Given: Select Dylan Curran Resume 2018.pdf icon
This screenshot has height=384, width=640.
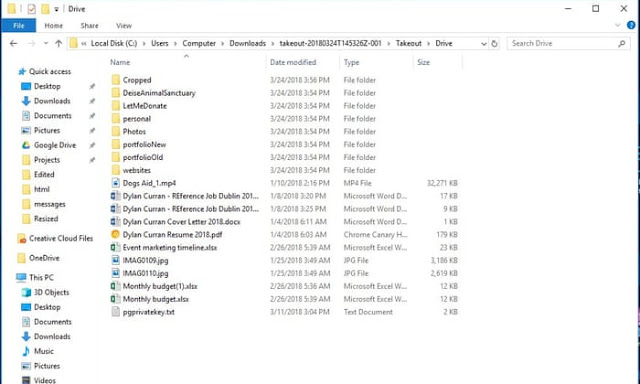Looking at the screenshot, I should (x=116, y=235).
